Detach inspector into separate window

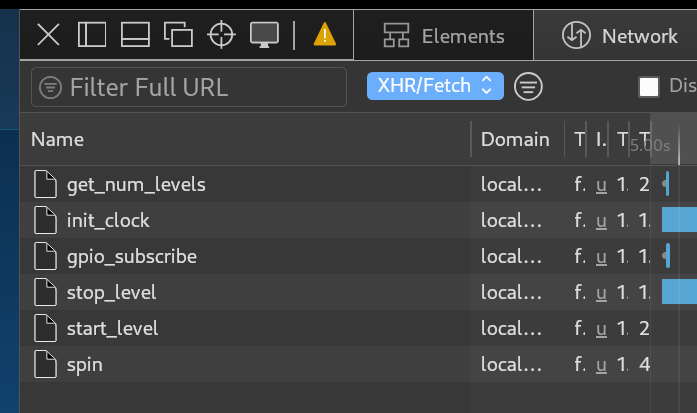(178, 35)
